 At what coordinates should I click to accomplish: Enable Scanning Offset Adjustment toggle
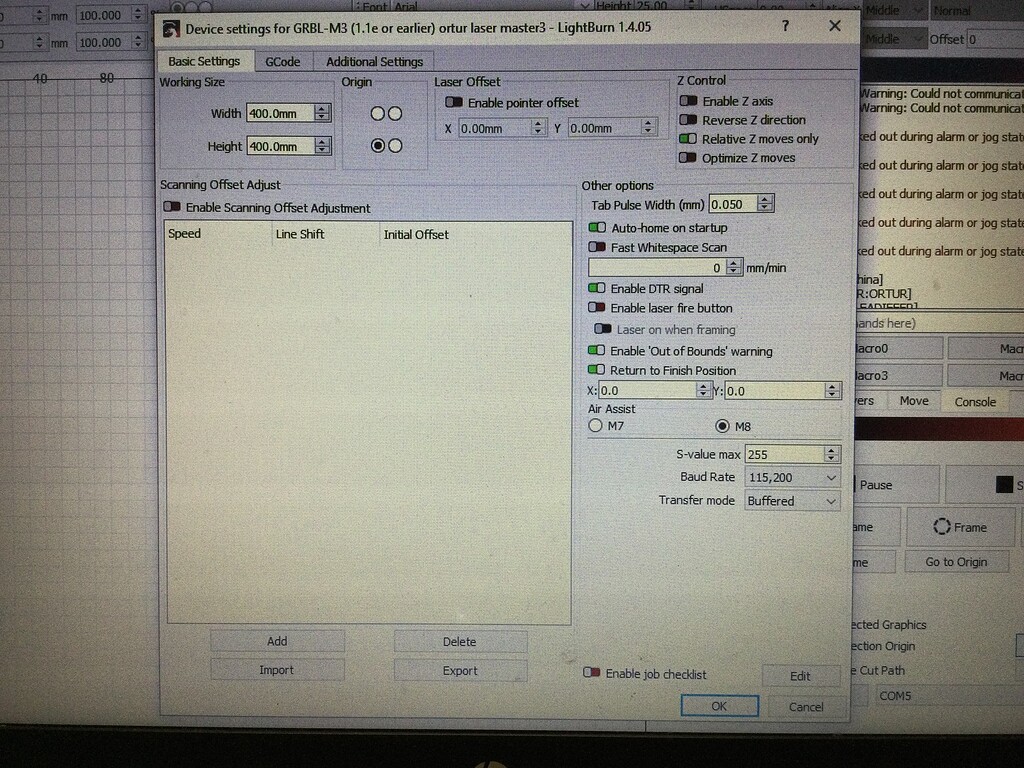[172, 208]
